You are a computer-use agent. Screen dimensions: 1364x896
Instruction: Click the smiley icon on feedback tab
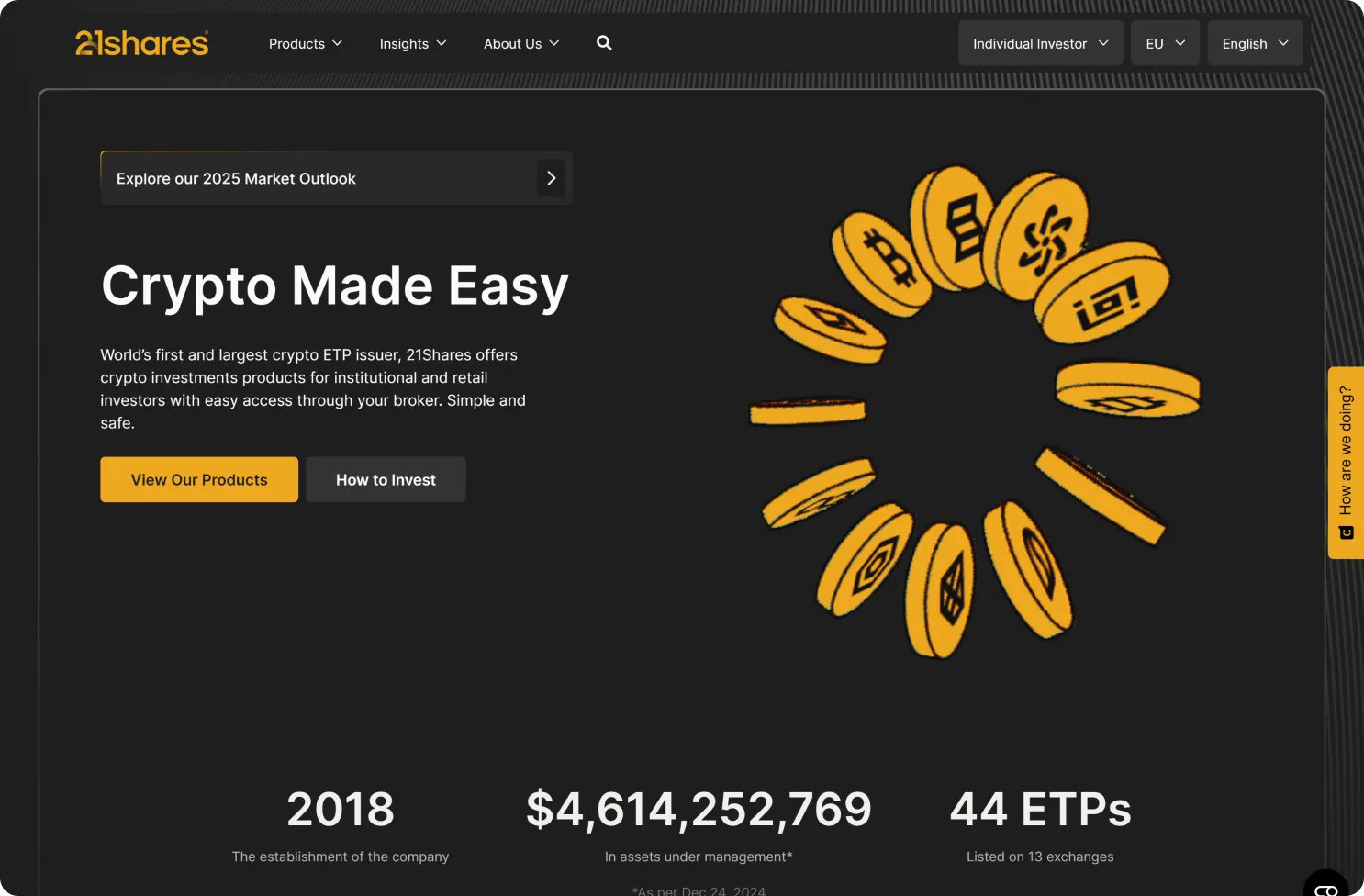coord(1347,532)
